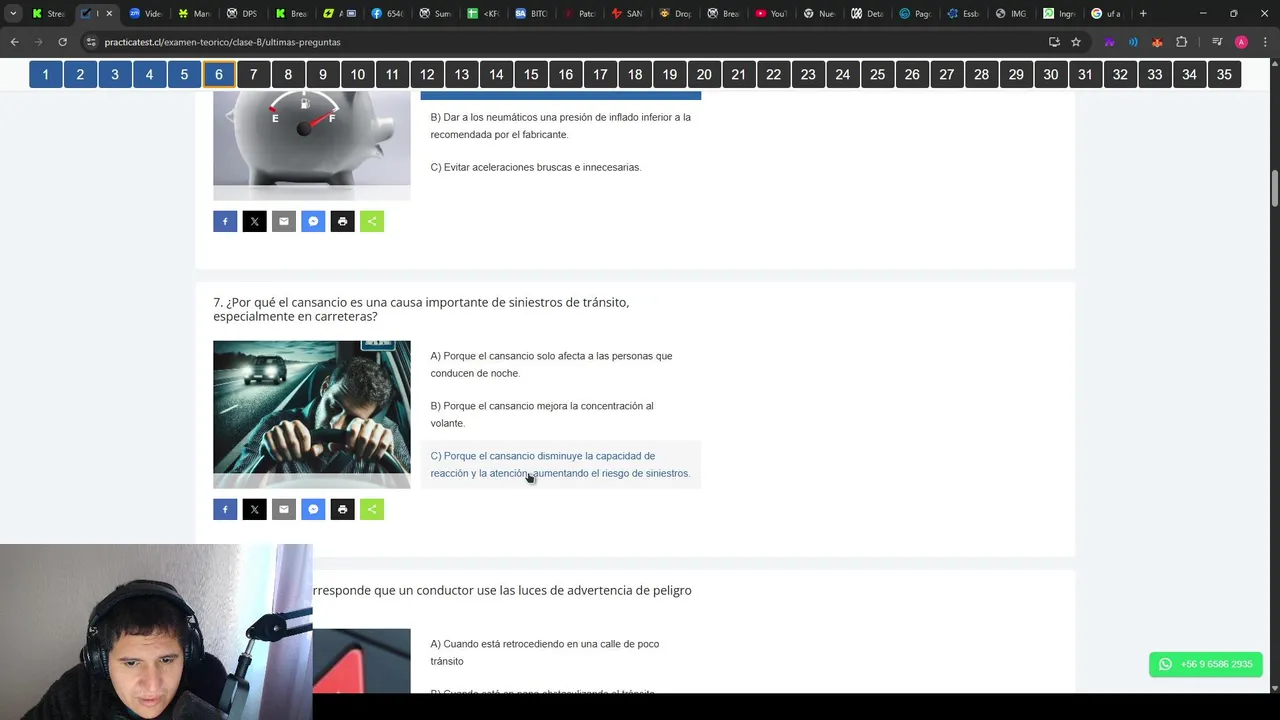Jump to question 8
This screenshot has width=1280, height=720.
[x=288, y=74]
